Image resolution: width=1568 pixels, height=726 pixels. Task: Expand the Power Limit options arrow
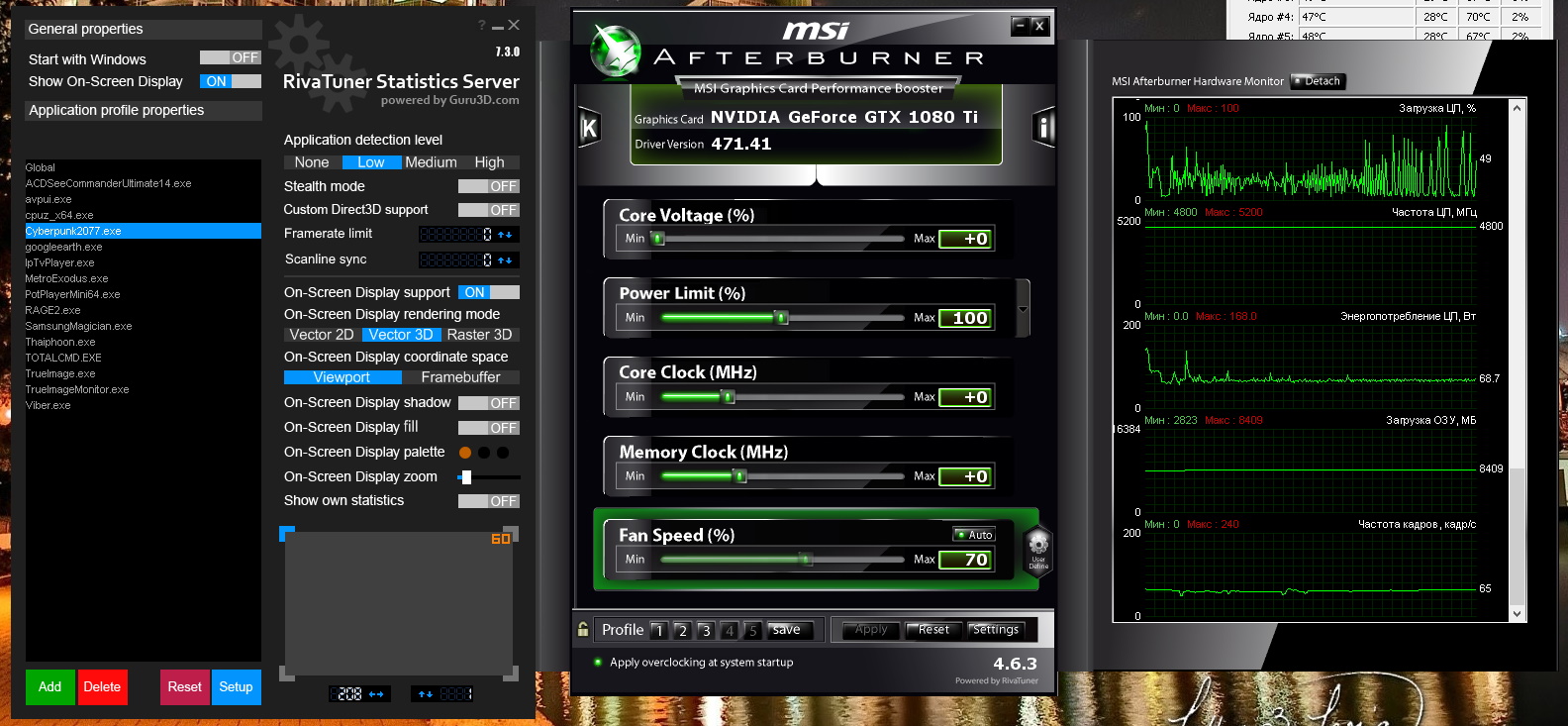click(1023, 309)
